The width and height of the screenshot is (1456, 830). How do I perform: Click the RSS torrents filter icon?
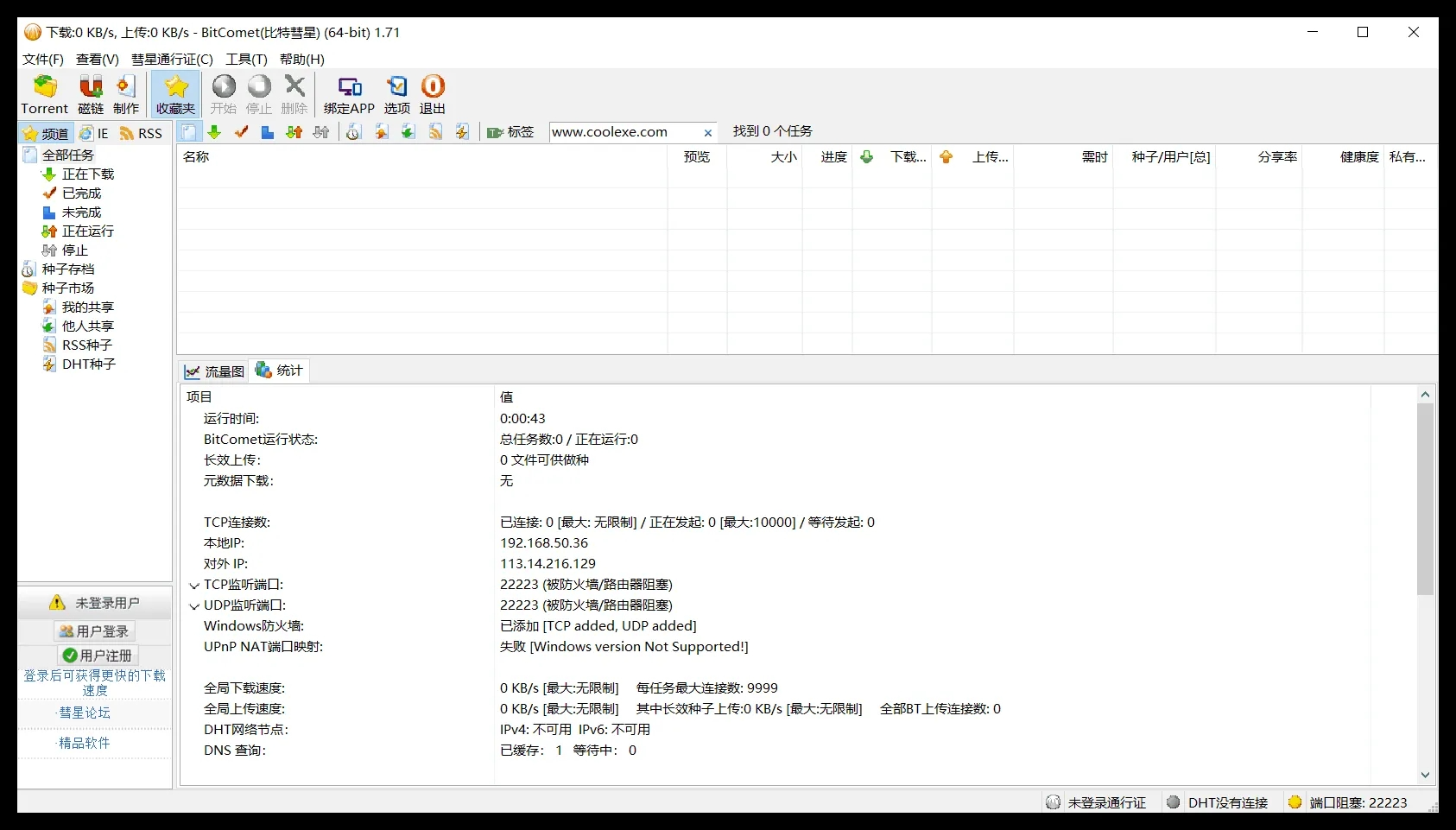click(x=436, y=132)
